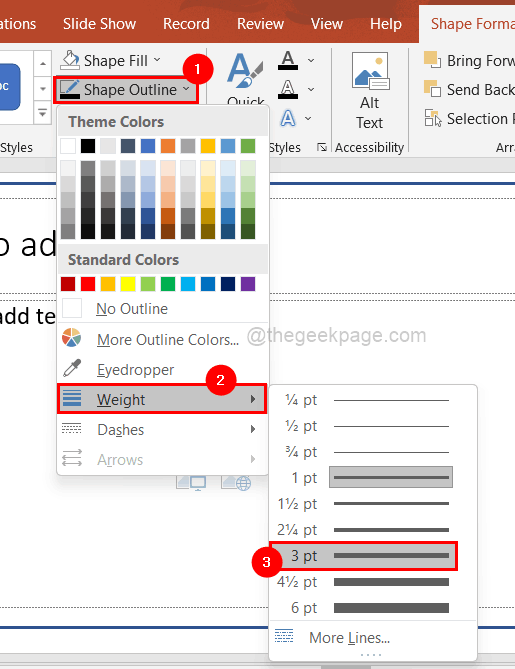Open the Alt Text picture icon
This screenshot has width=515, height=669.
click(370, 71)
